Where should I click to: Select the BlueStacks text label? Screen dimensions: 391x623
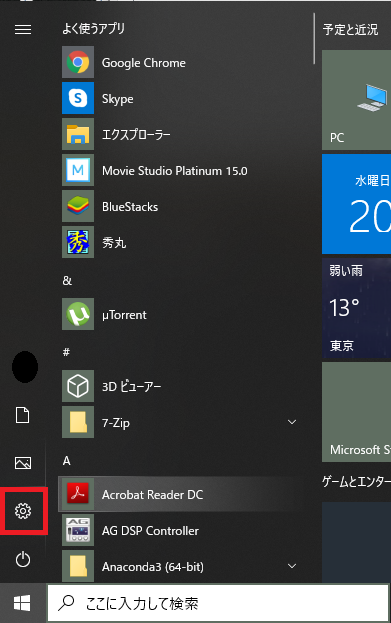pyautogui.click(x=130, y=207)
